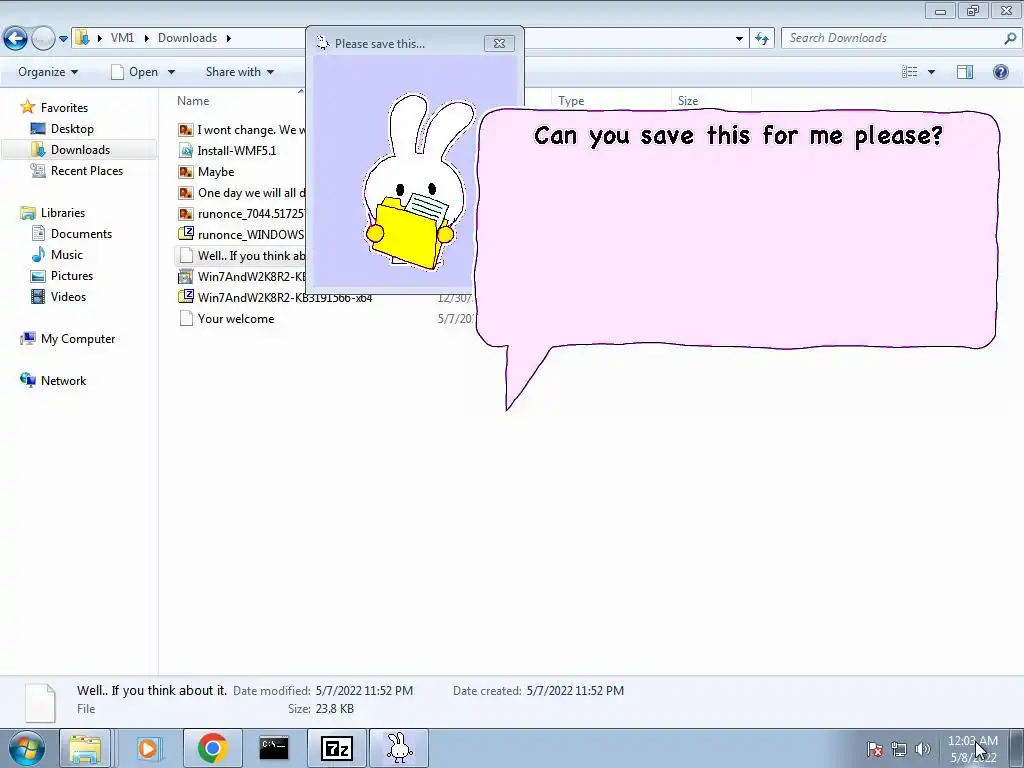Sort files by the Type column header

click(571, 101)
